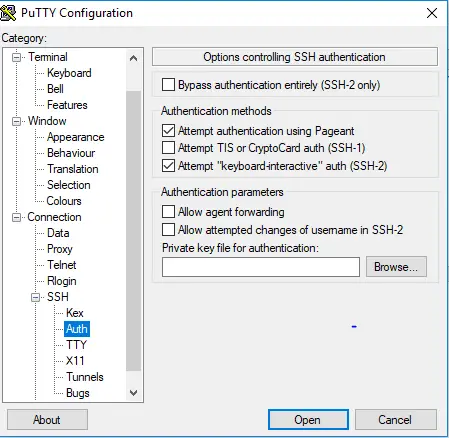449x438 pixels.
Task: Collapse the Window category node
Action: click(x=16, y=121)
